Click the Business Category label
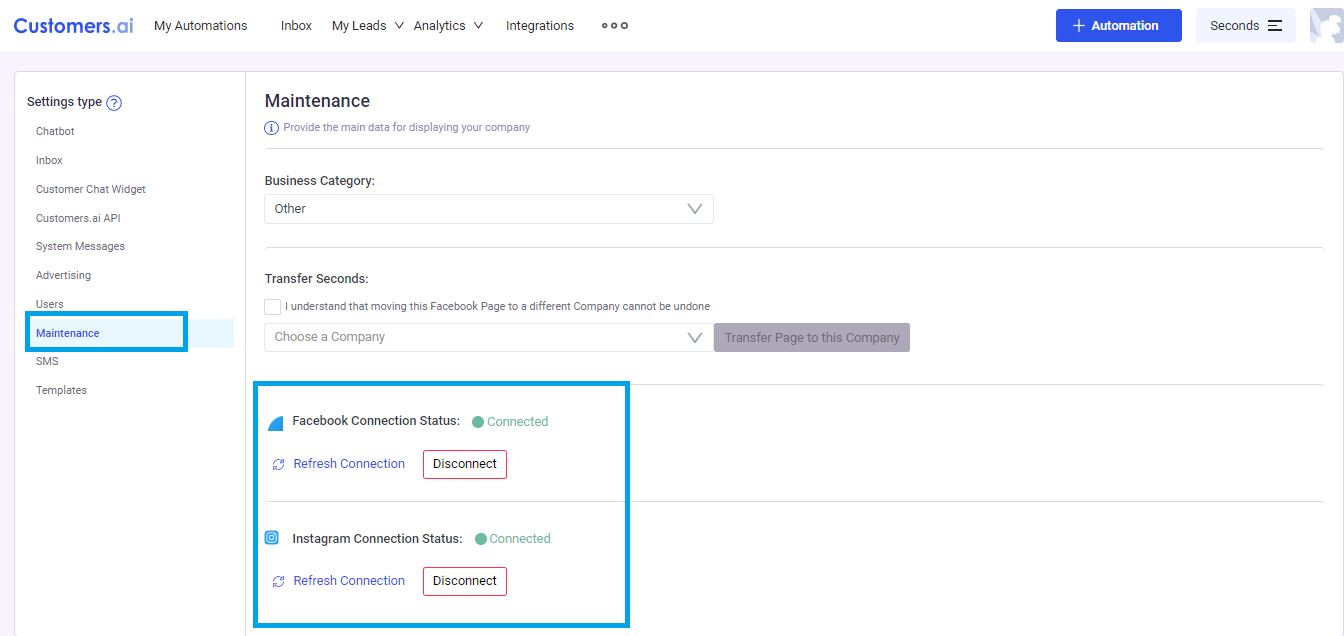Image resolution: width=1344 pixels, height=636 pixels. tap(320, 181)
